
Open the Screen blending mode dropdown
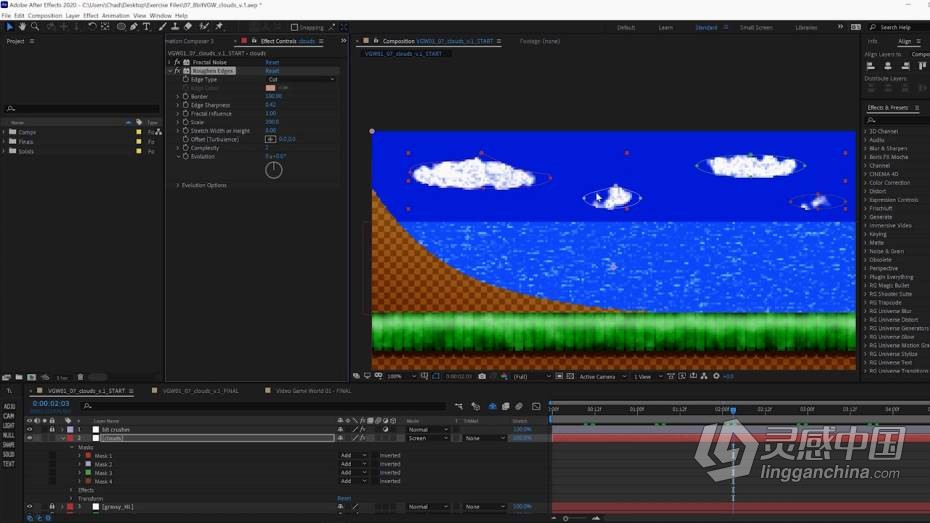(428, 438)
